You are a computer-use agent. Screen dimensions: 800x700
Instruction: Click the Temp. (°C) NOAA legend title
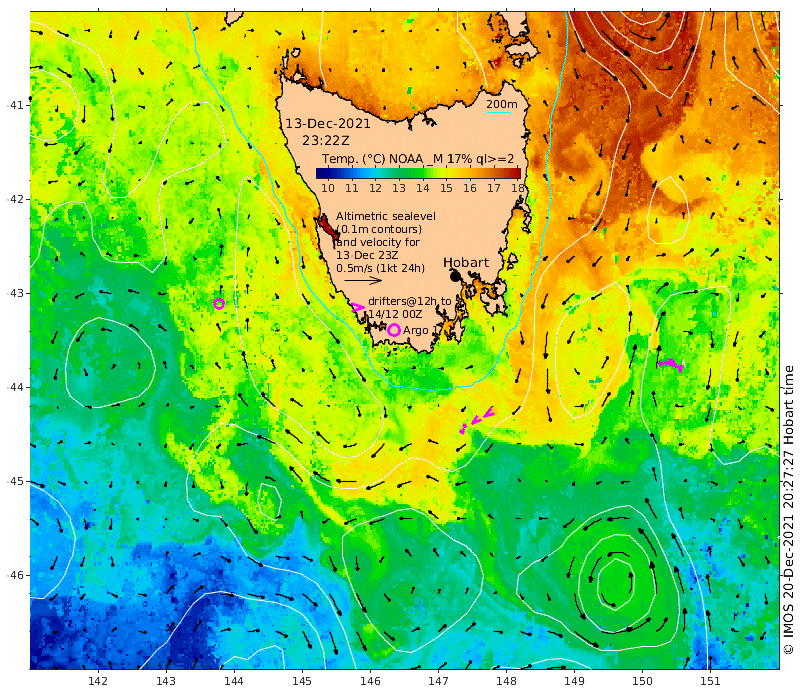pos(418,159)
